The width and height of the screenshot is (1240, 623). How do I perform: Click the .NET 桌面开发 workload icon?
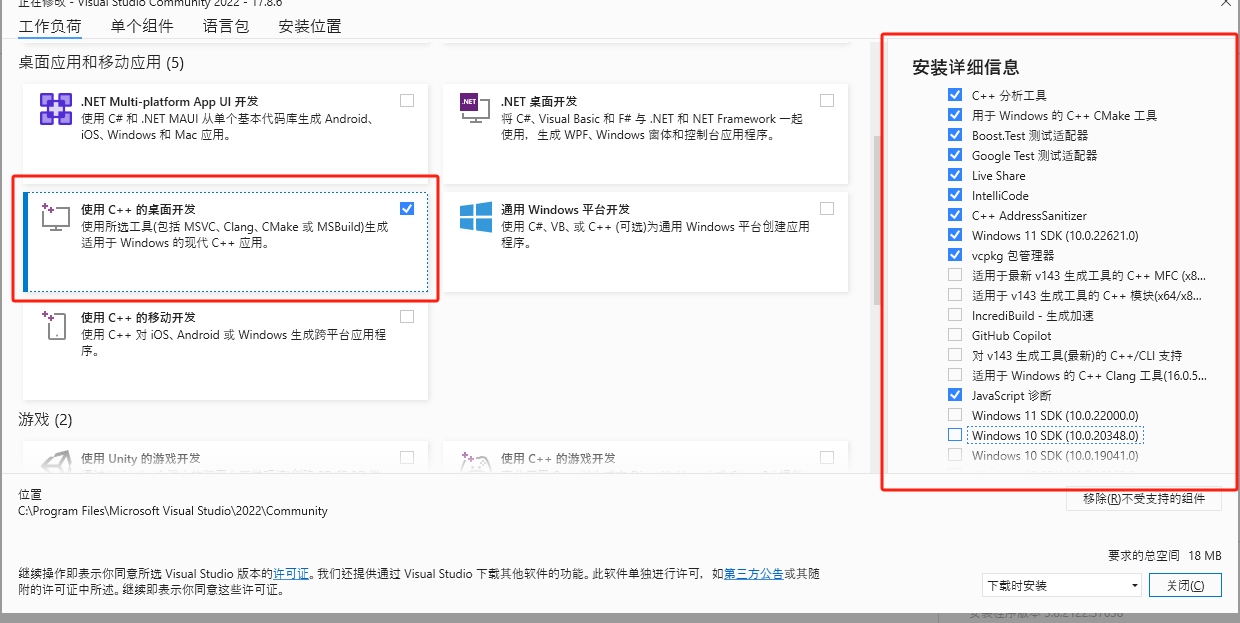pos(475,109)
